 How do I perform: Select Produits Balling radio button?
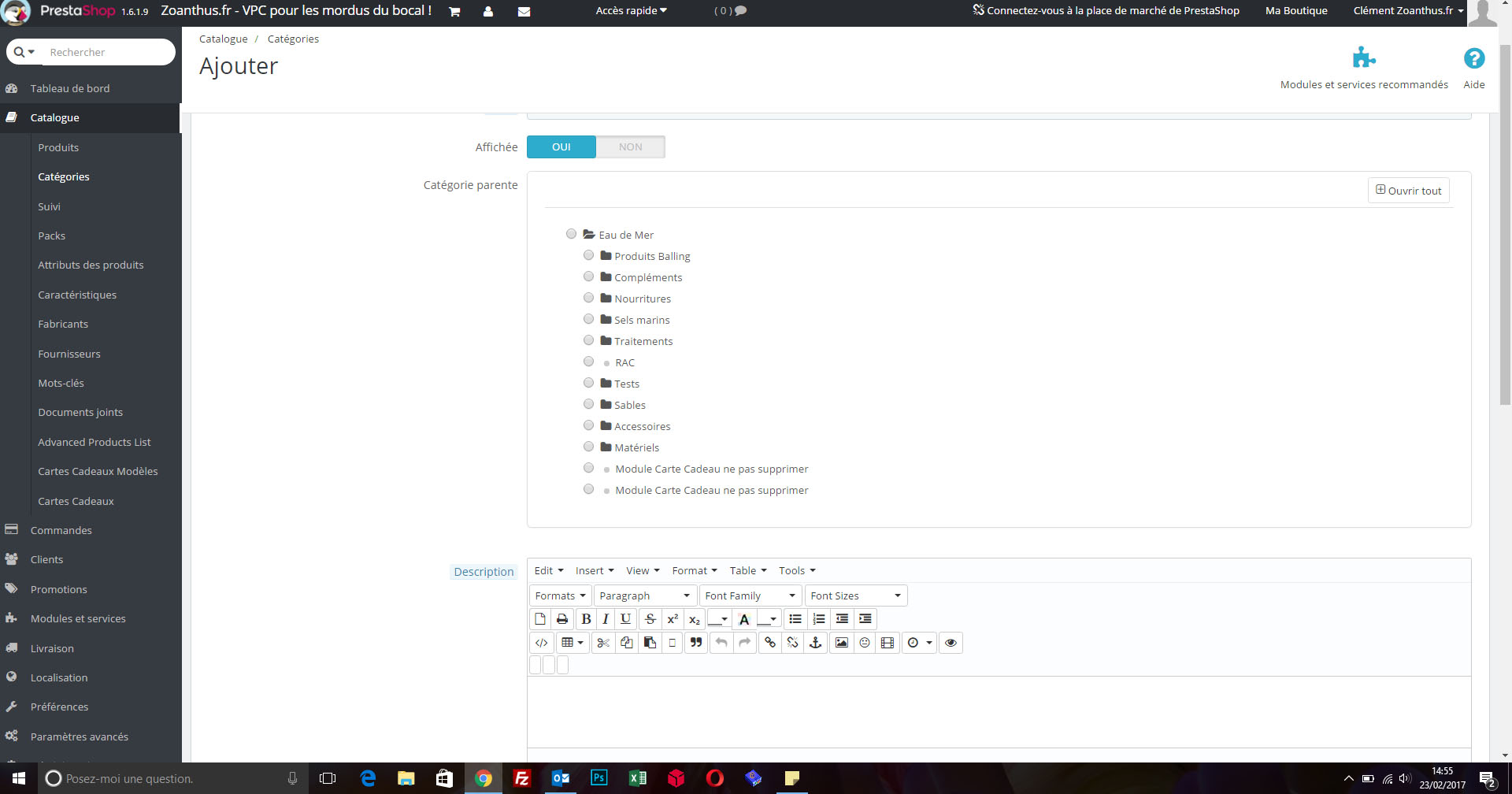(588, 255)
